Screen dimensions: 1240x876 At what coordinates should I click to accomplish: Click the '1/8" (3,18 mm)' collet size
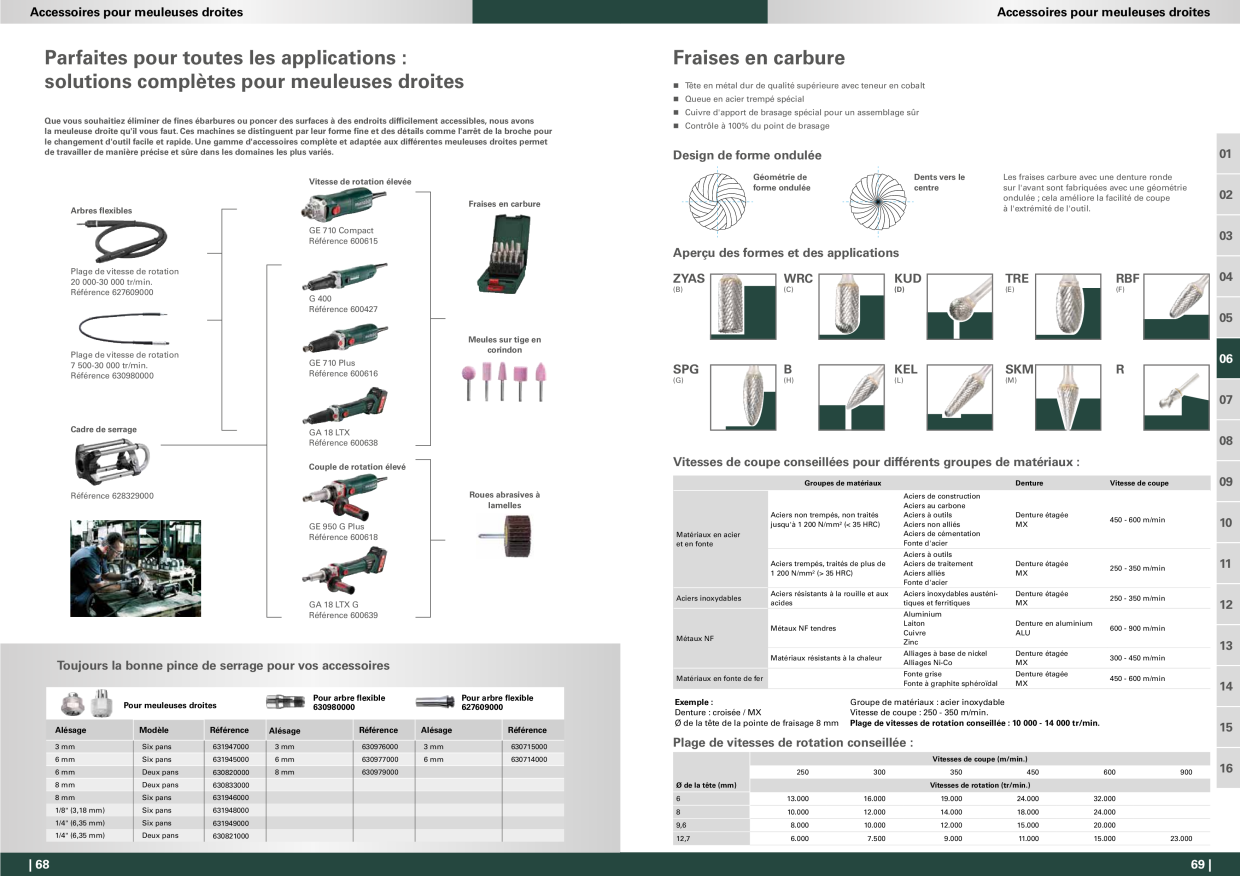[79, 810]
